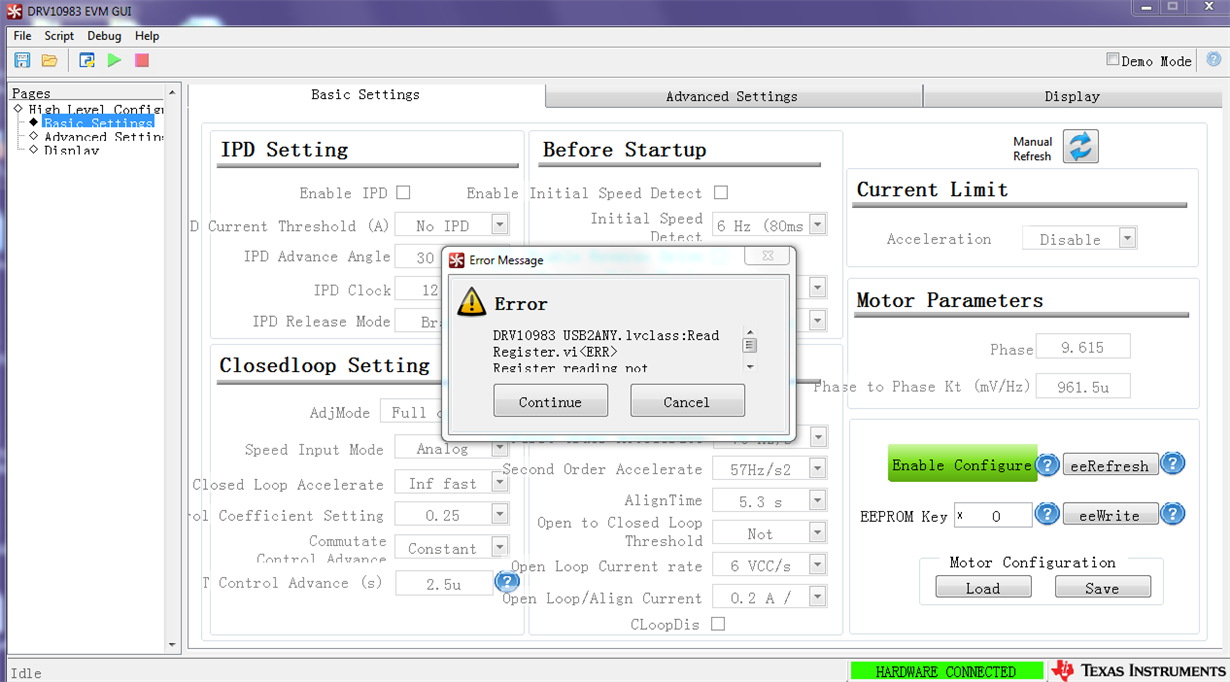Open the Help menu
Screen dimensions: 1230x682
coord(147,36)
